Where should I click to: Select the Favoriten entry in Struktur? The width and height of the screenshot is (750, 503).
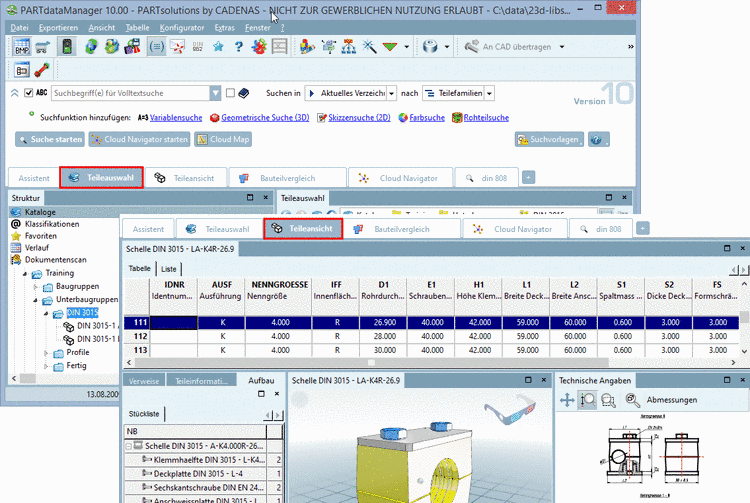point(41,236)
